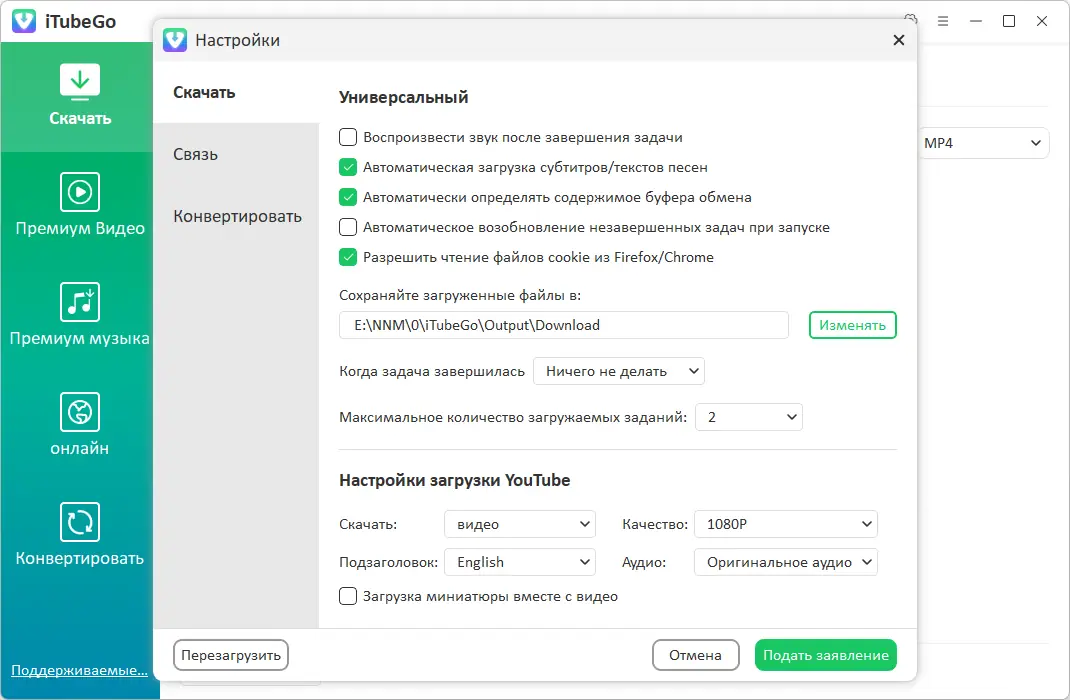The height and width of the screenshot is (700, 1070).
Task: Click the Перезагрузить button
Action: [231, 655]
